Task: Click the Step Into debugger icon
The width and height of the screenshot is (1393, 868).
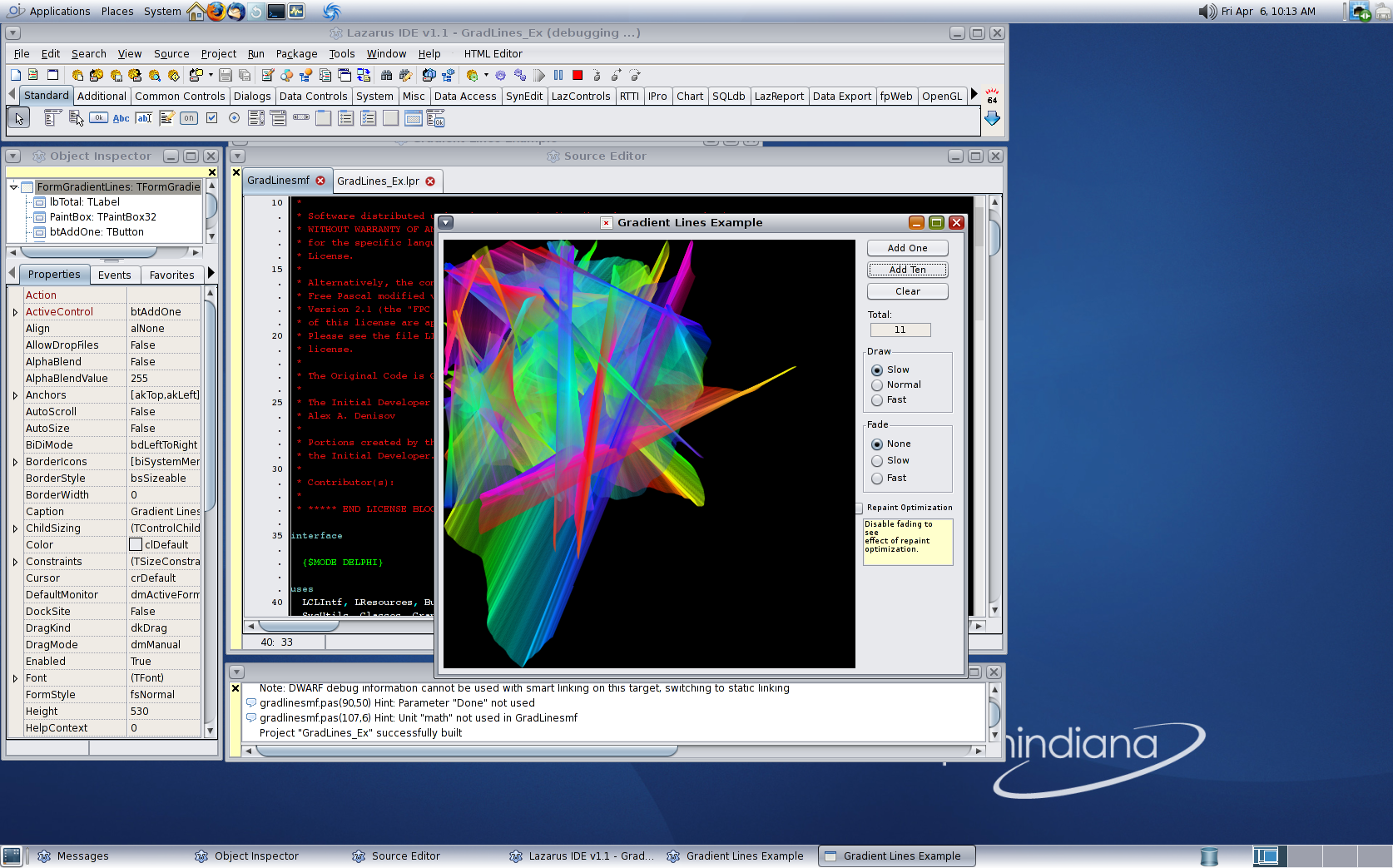Action: (597, 75)
